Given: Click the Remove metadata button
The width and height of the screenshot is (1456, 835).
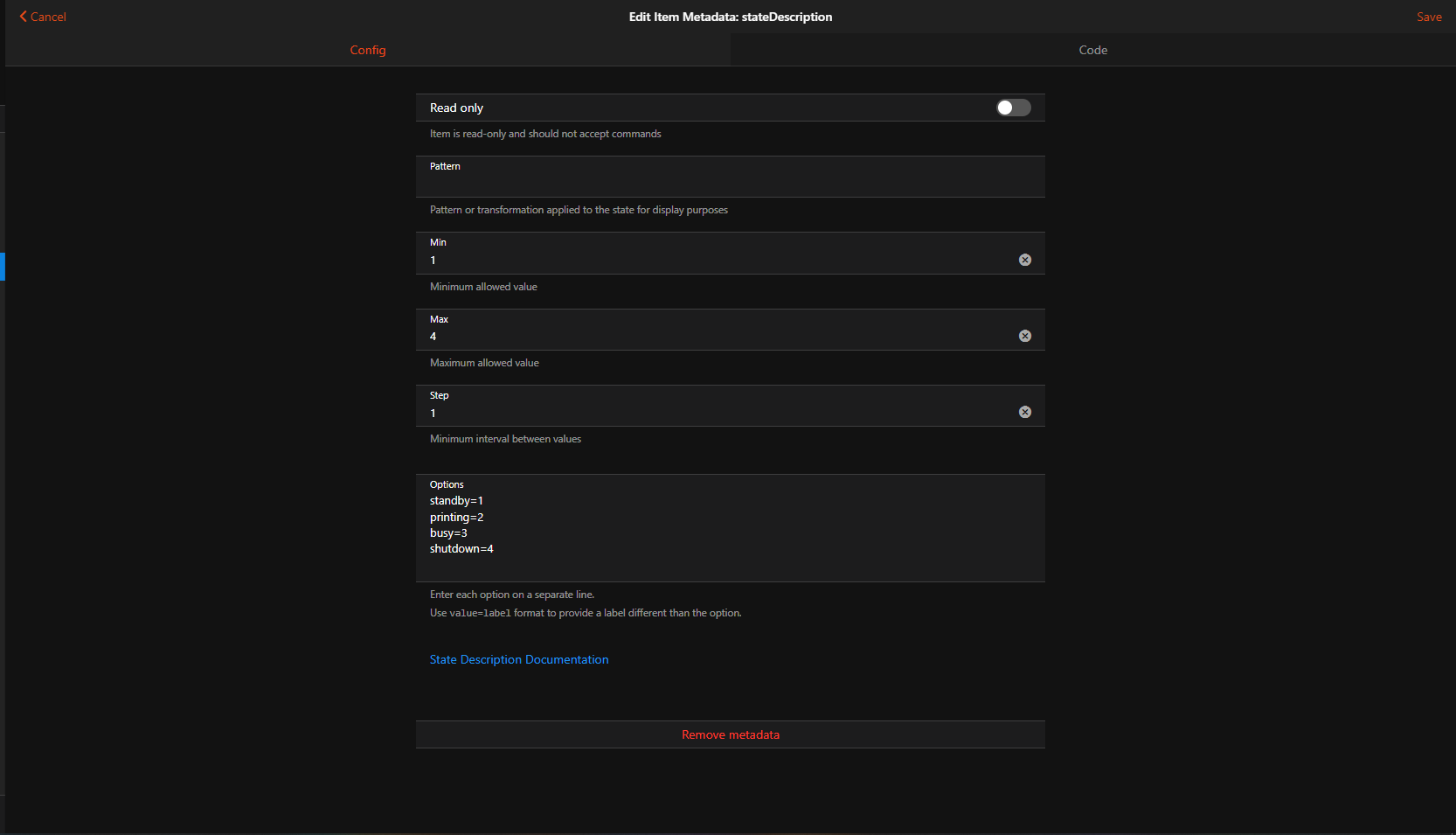Looking at the screenshot, I should (730, 734).
